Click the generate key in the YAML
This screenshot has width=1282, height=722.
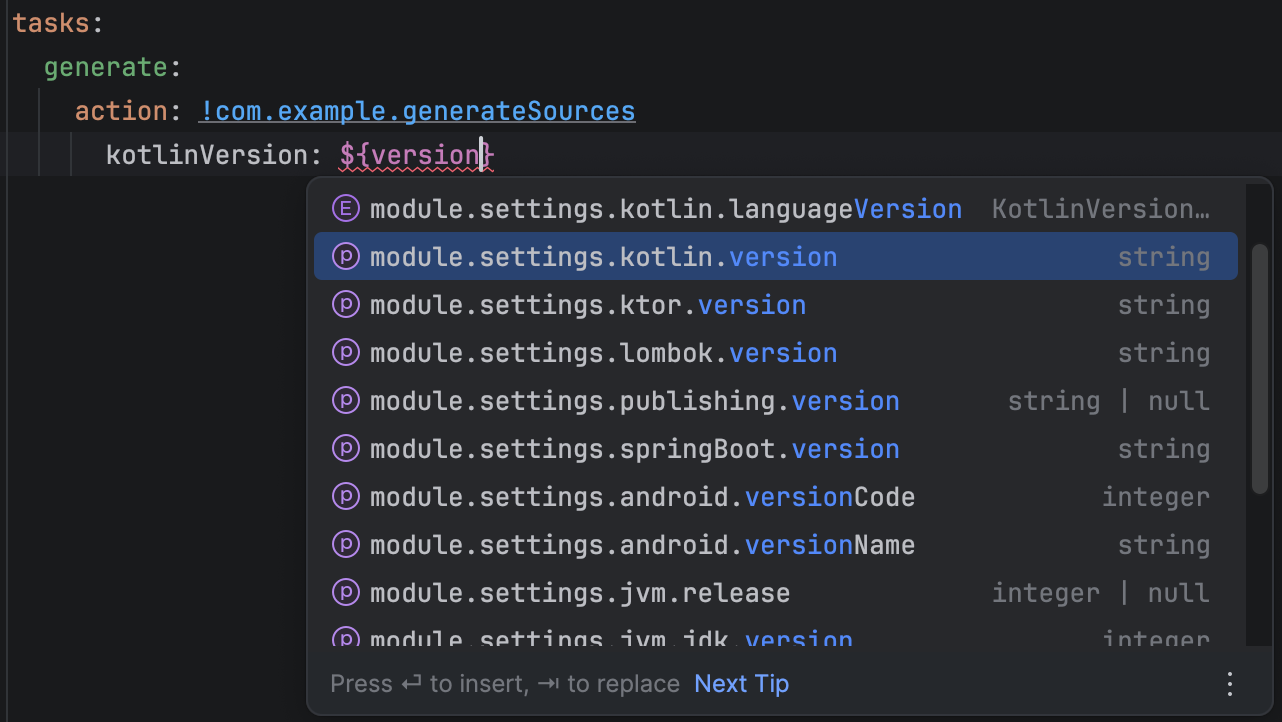point(105,67)
